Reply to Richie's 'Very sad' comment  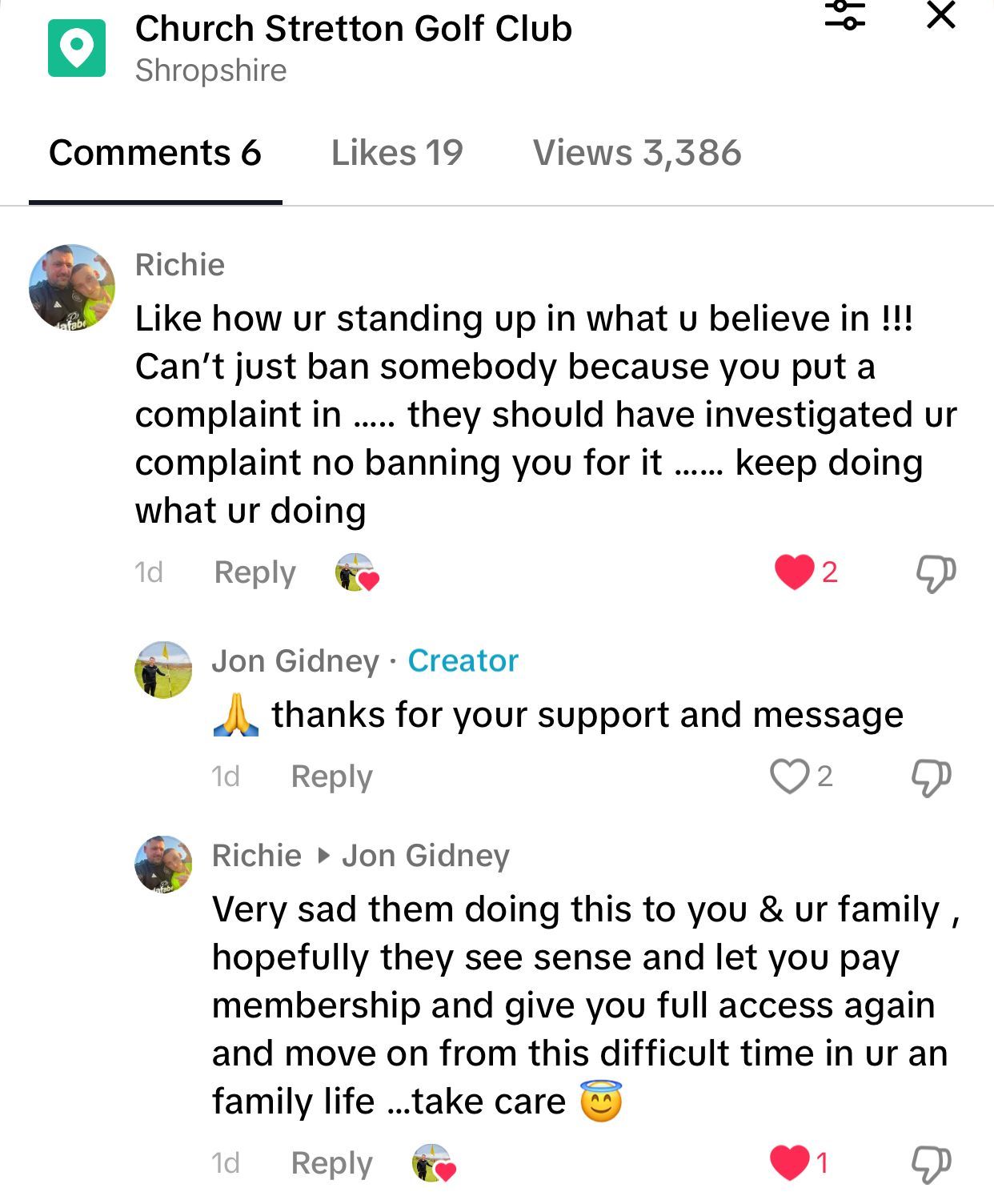tap(331, 1163)
